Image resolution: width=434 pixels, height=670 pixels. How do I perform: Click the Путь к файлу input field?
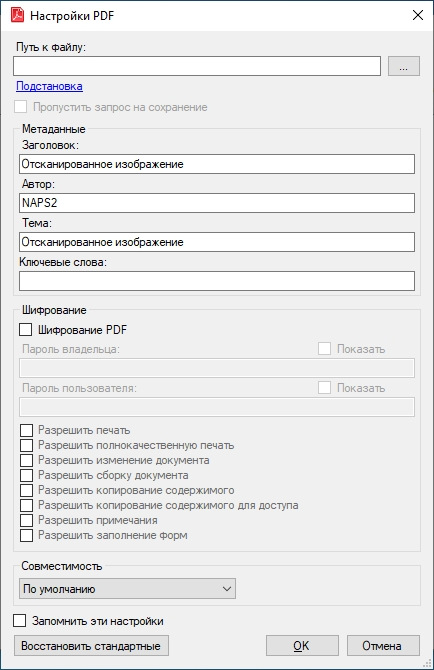point(197,66)
